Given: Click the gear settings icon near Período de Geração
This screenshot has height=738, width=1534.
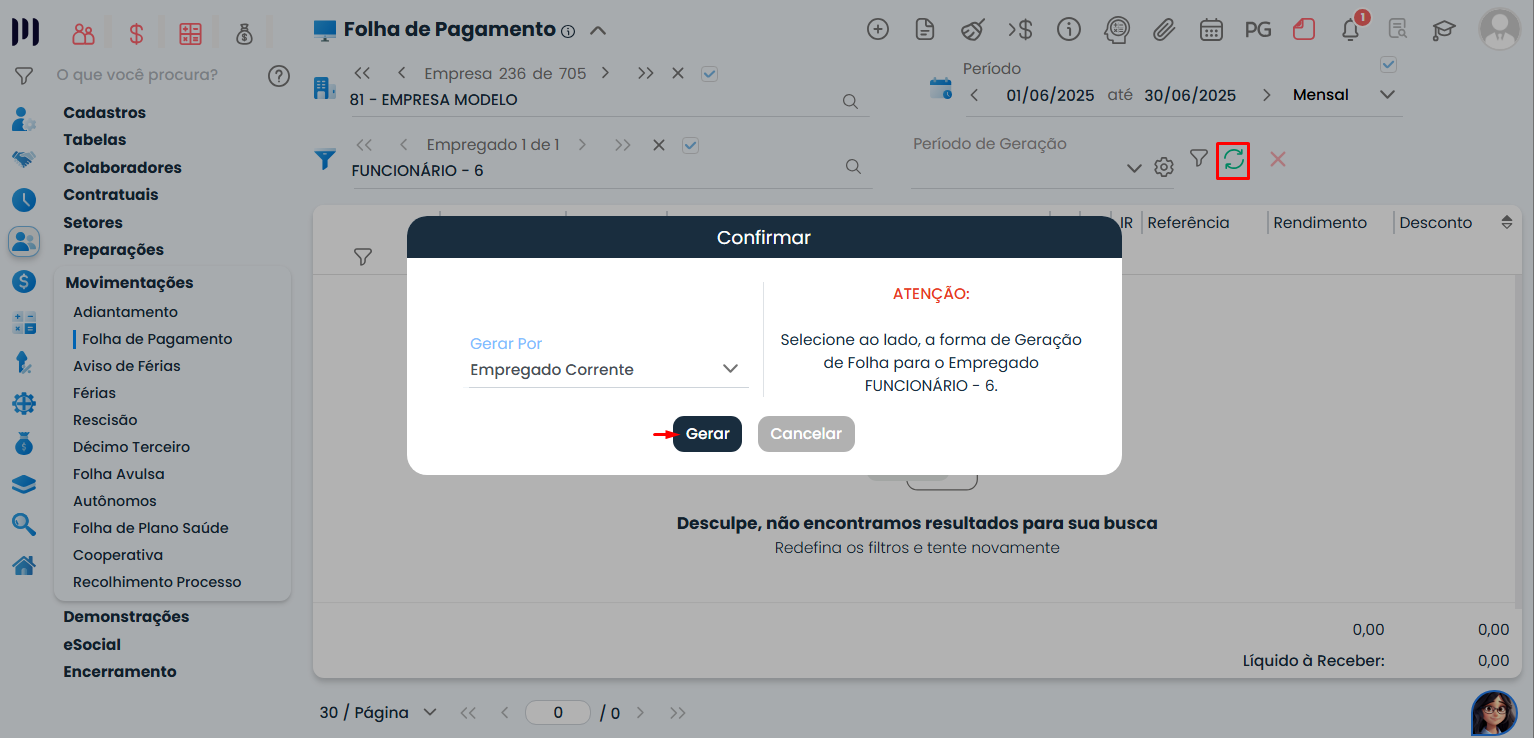Looking at the screenshot, I should point(1163,167).
